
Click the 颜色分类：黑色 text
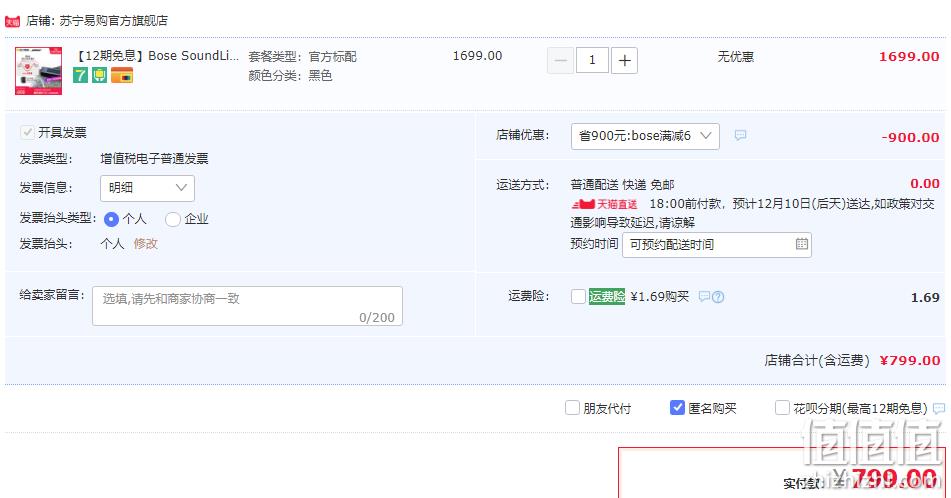pyautogui.click(x=290, y=75)
